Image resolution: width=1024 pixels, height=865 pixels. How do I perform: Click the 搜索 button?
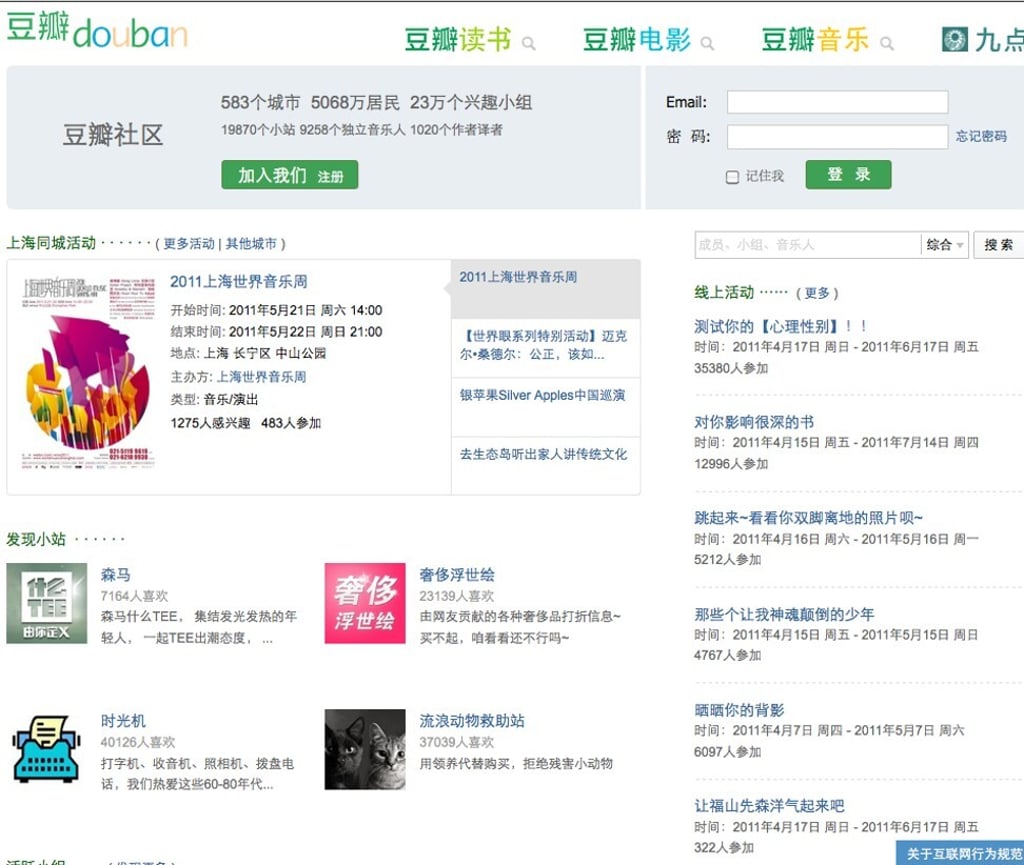pos(999,245)
